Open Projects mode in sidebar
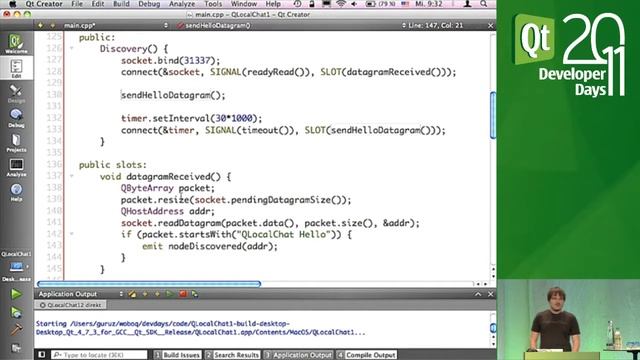The height and width of the screenshot is (360, 640). click(x=16, y=142)
